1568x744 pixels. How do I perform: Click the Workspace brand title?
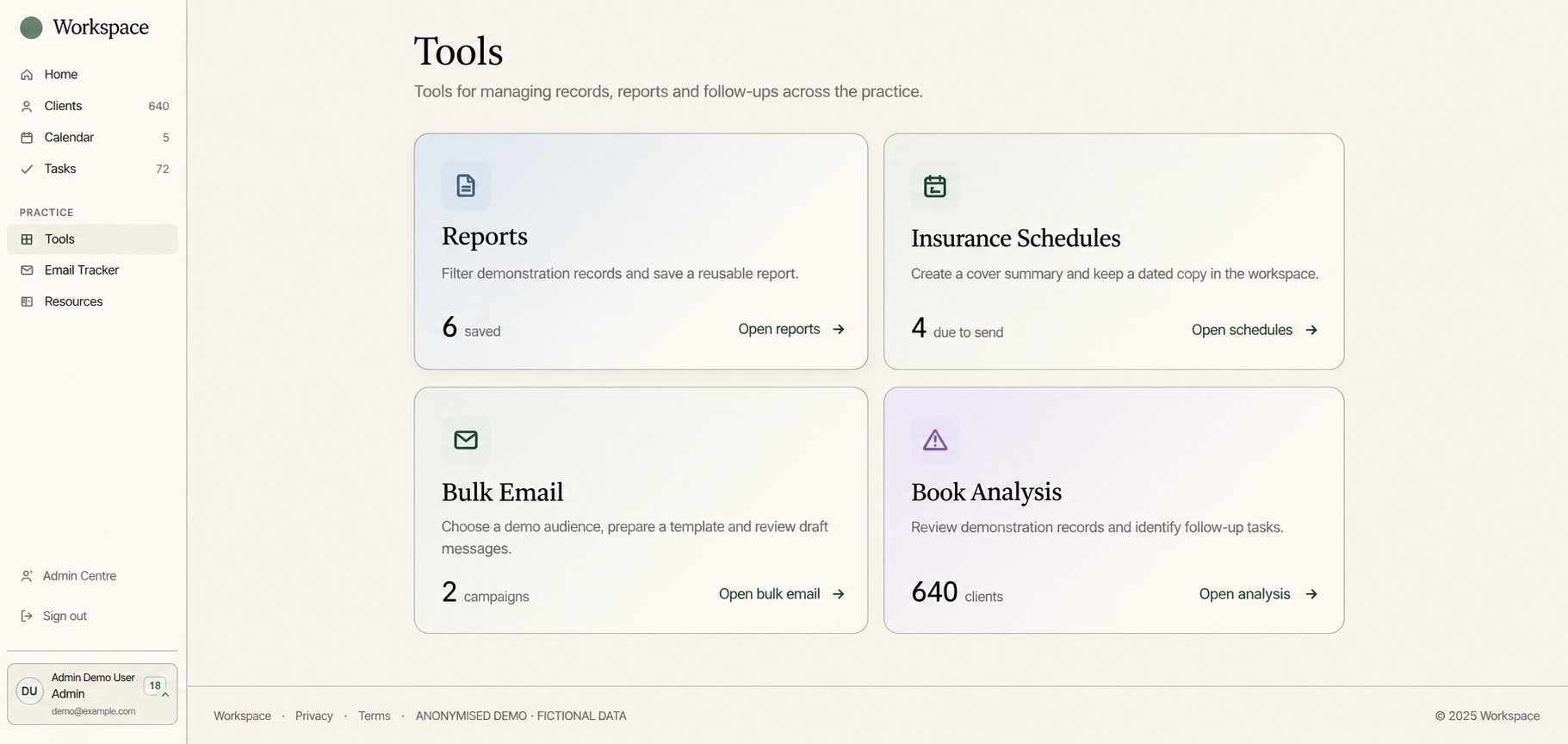click(101, 28)
